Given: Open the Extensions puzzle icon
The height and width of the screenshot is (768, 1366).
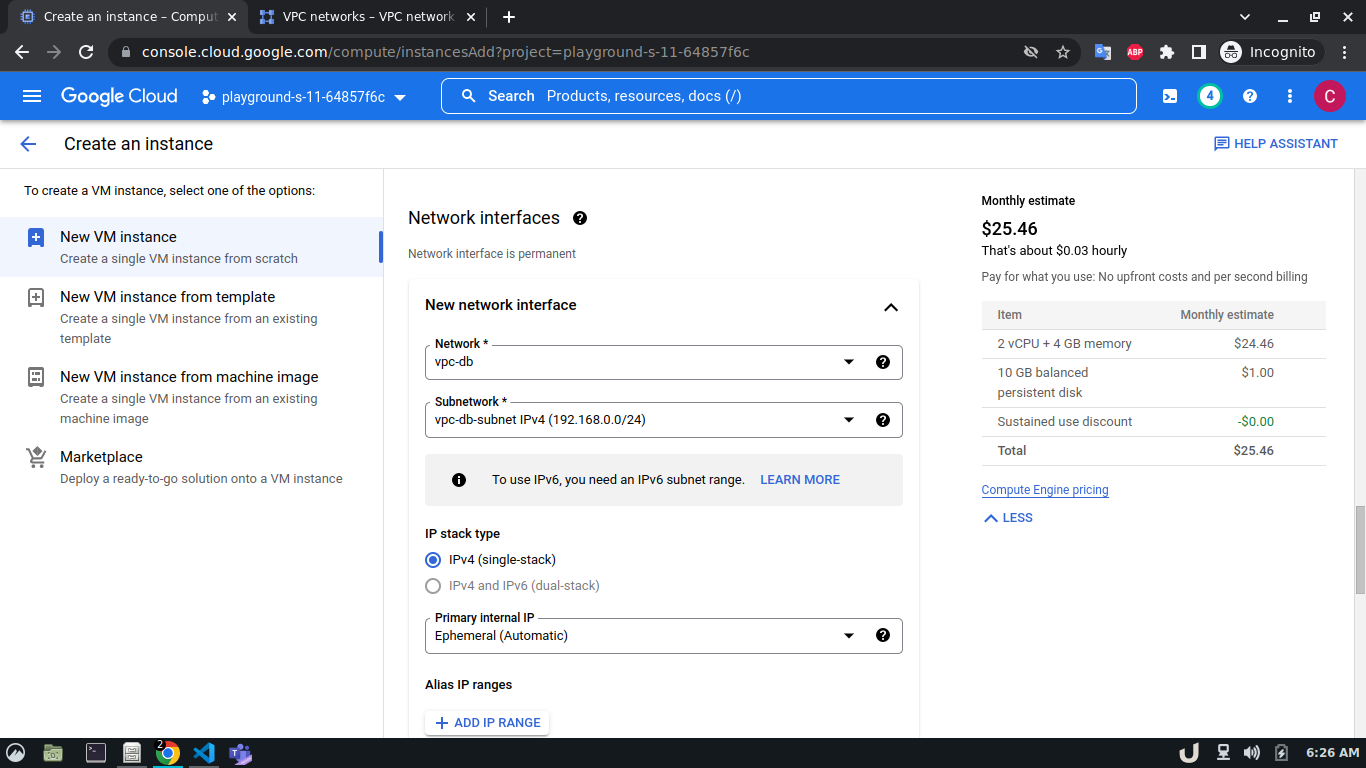Looking at the screenshot, I should point(1167,52).
